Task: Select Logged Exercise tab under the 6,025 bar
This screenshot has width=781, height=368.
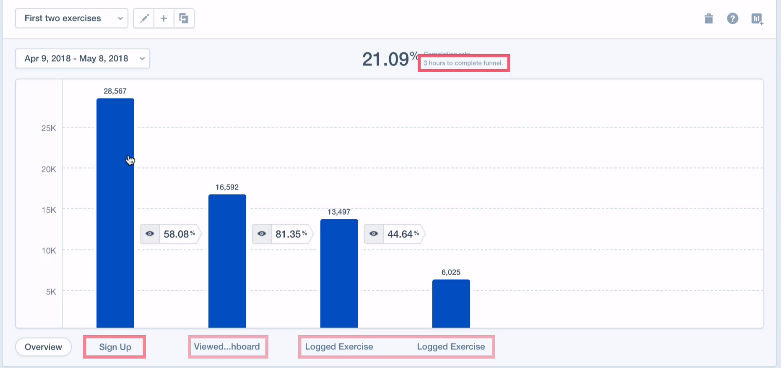Action: 451,347
